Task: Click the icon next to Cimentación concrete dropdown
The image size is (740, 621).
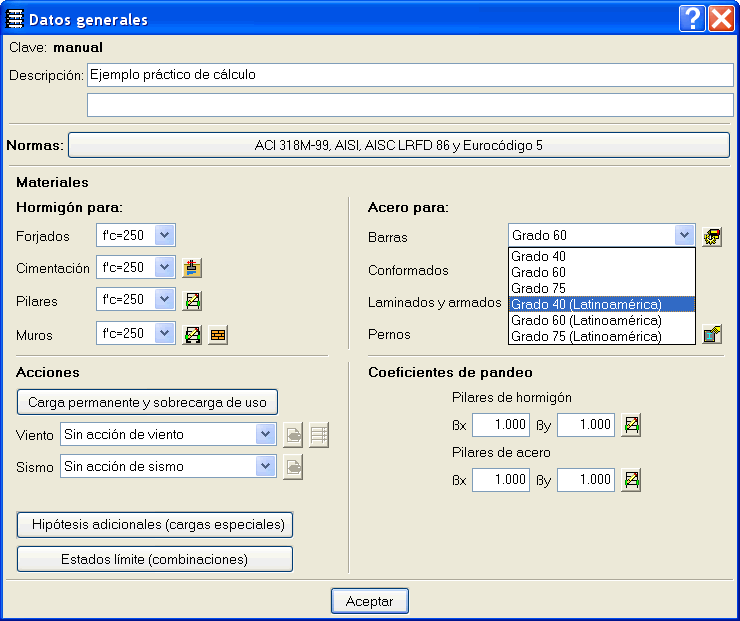Action: point(193,268)
